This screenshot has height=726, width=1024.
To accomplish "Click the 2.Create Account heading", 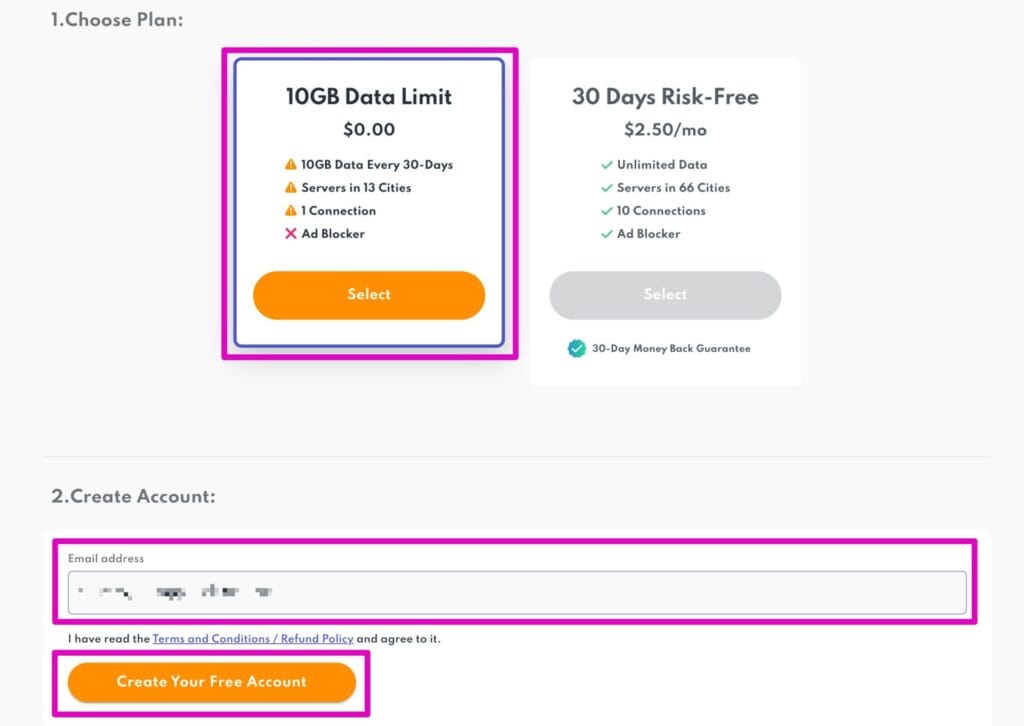I will click(x=133, y=496).
